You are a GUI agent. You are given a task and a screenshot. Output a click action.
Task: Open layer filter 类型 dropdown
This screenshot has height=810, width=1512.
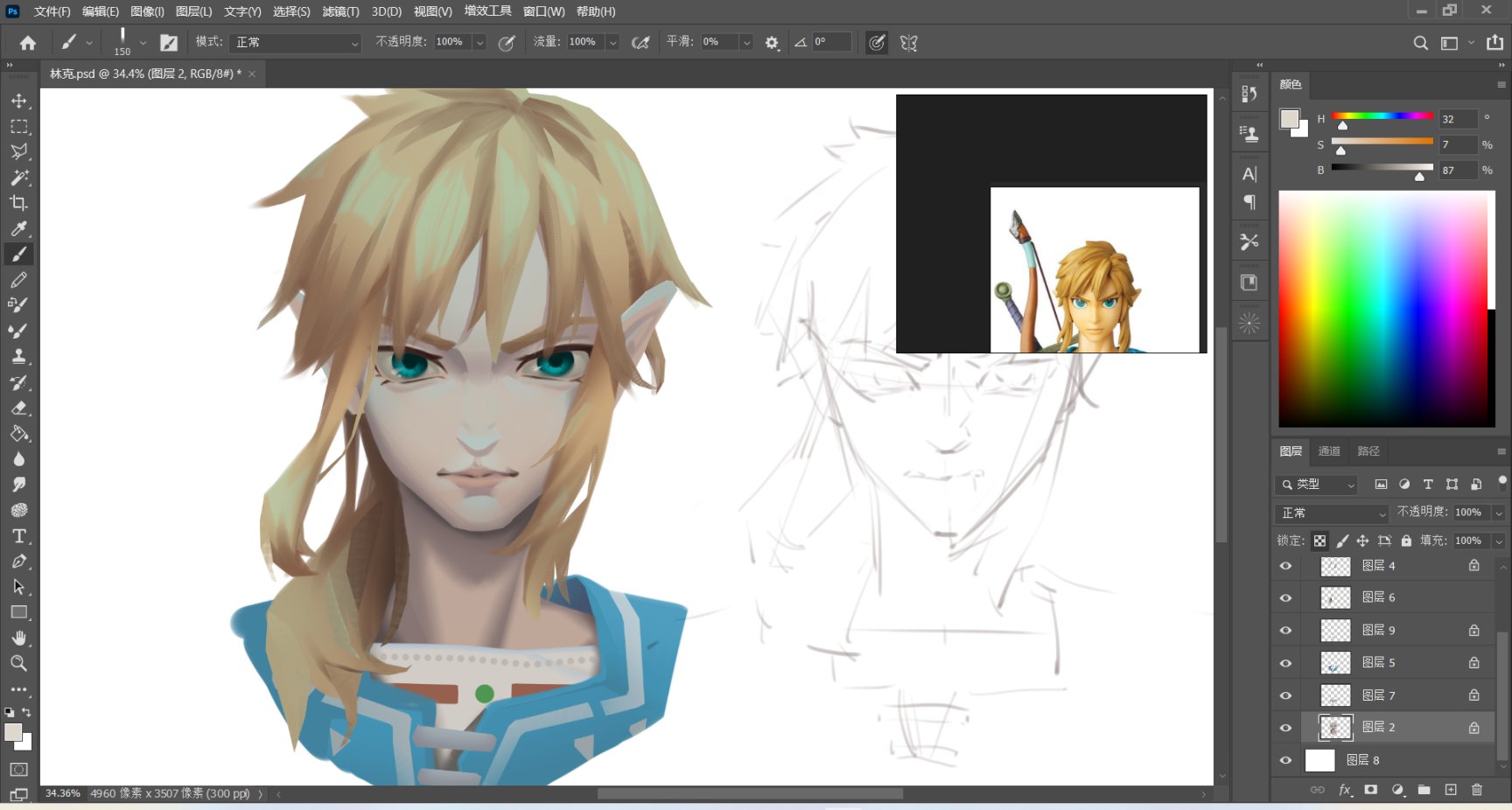click(x=1317, y=485)
